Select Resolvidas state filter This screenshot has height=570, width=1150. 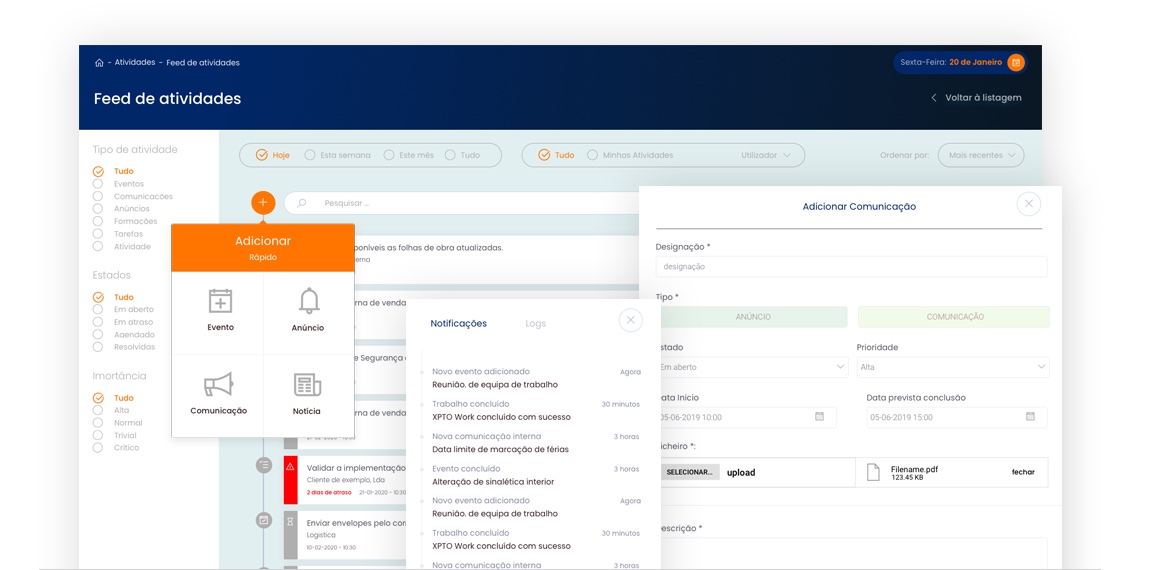pyautogui.click(x=124, y=347)
